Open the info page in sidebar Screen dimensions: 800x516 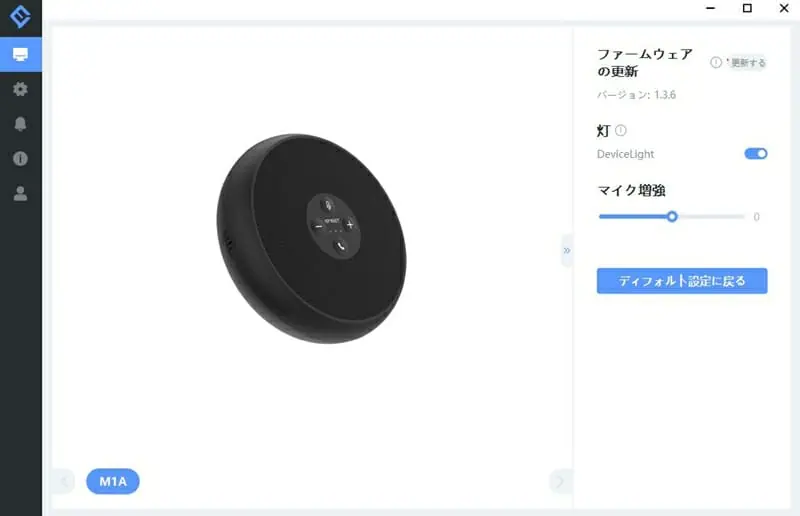point(20,159)
